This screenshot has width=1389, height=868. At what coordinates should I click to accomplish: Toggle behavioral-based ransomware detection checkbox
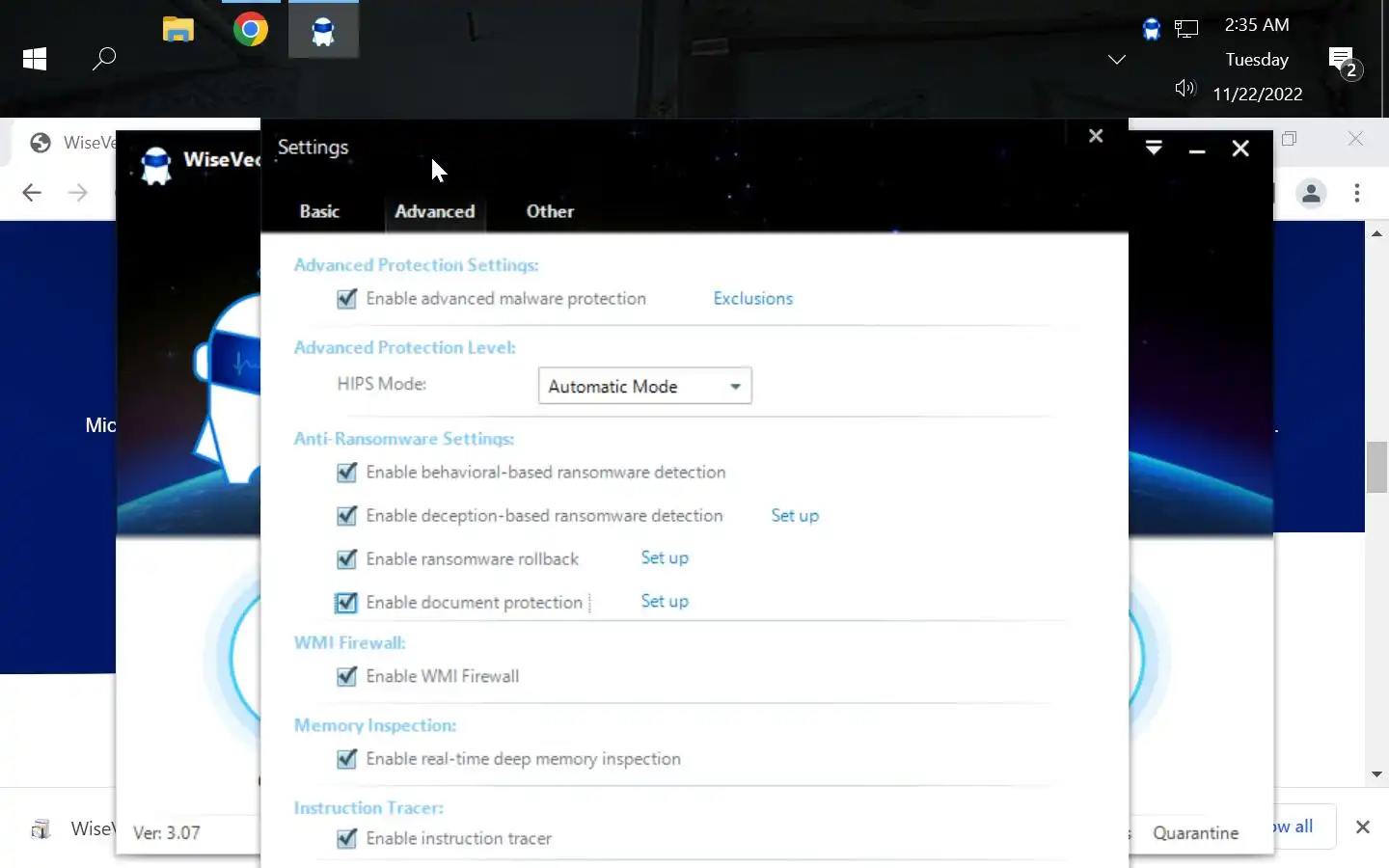[x=346, y=473]
